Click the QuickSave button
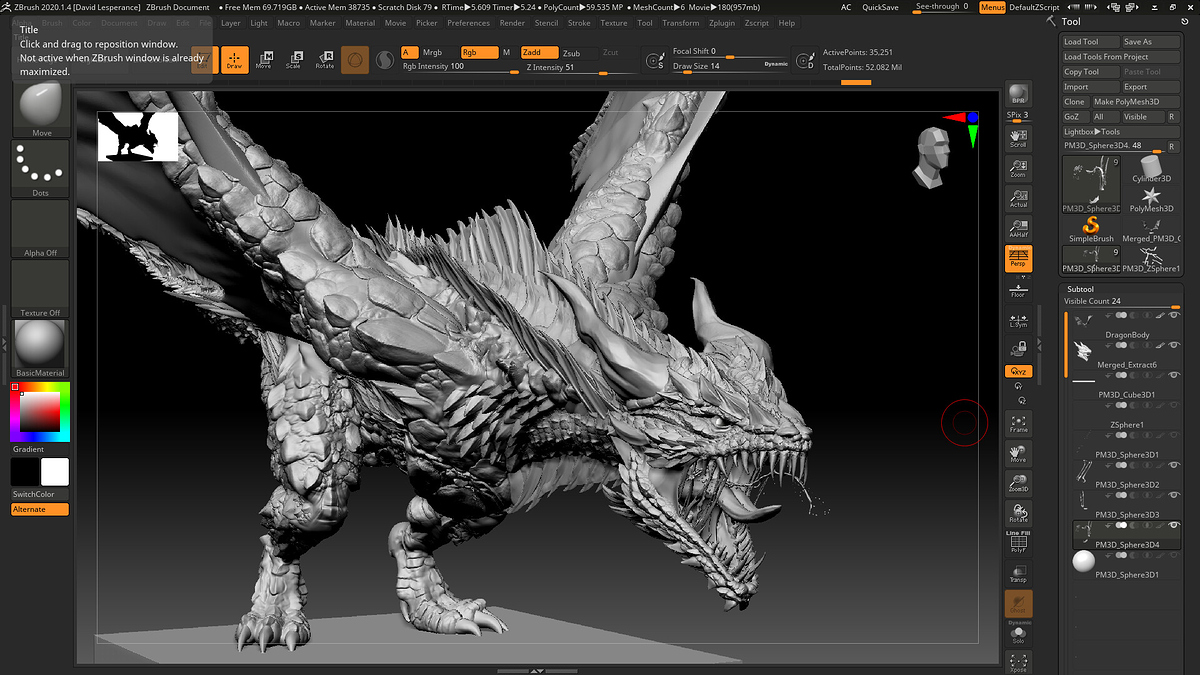This screenshot has width=1200, height=675. pyautogui.click(x=881, y=7)
